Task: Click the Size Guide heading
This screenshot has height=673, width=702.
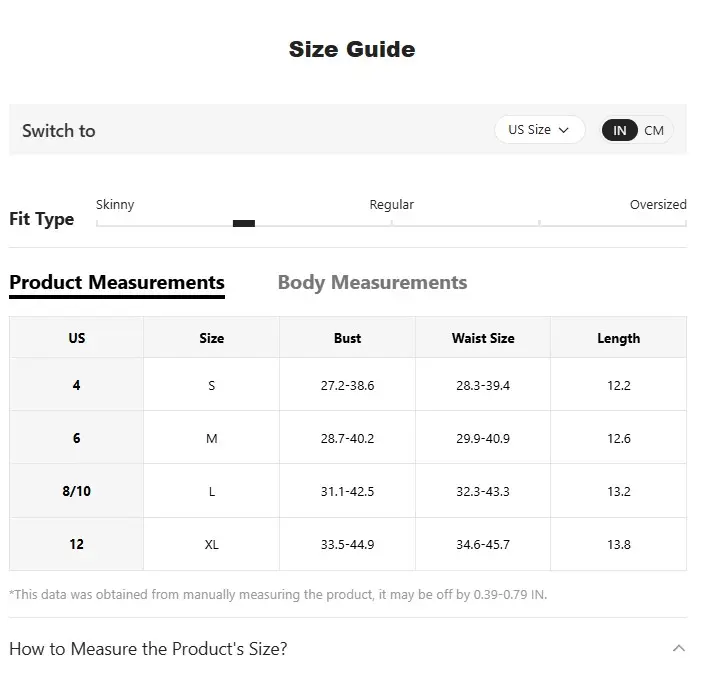Action: [351, 49]
